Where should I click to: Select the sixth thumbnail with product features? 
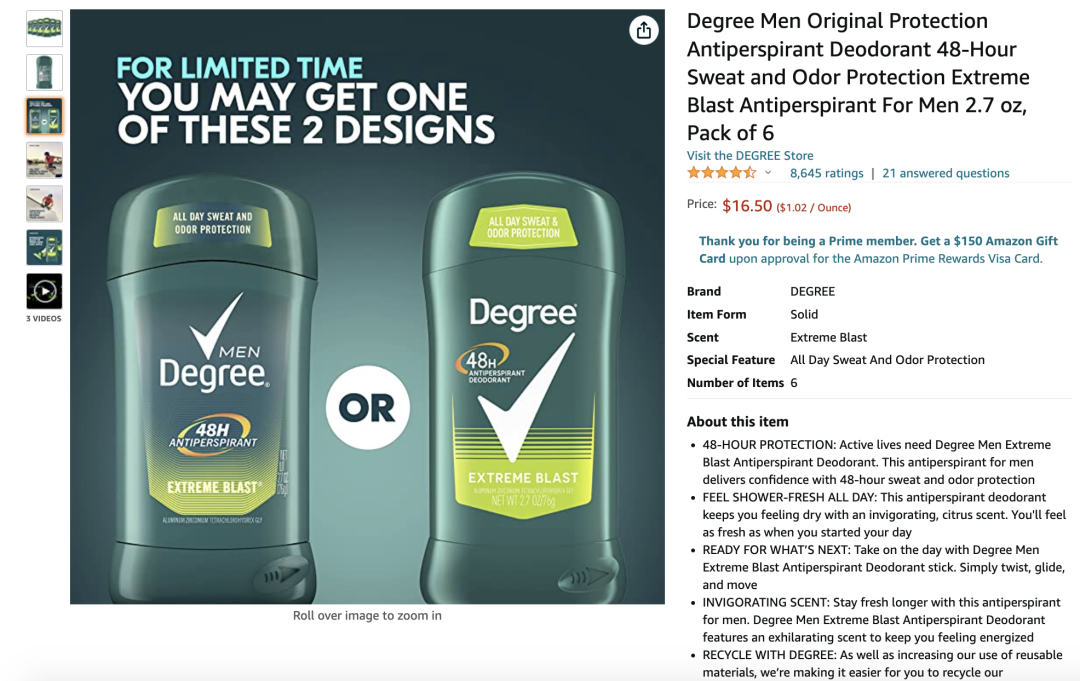pos(44,247)
